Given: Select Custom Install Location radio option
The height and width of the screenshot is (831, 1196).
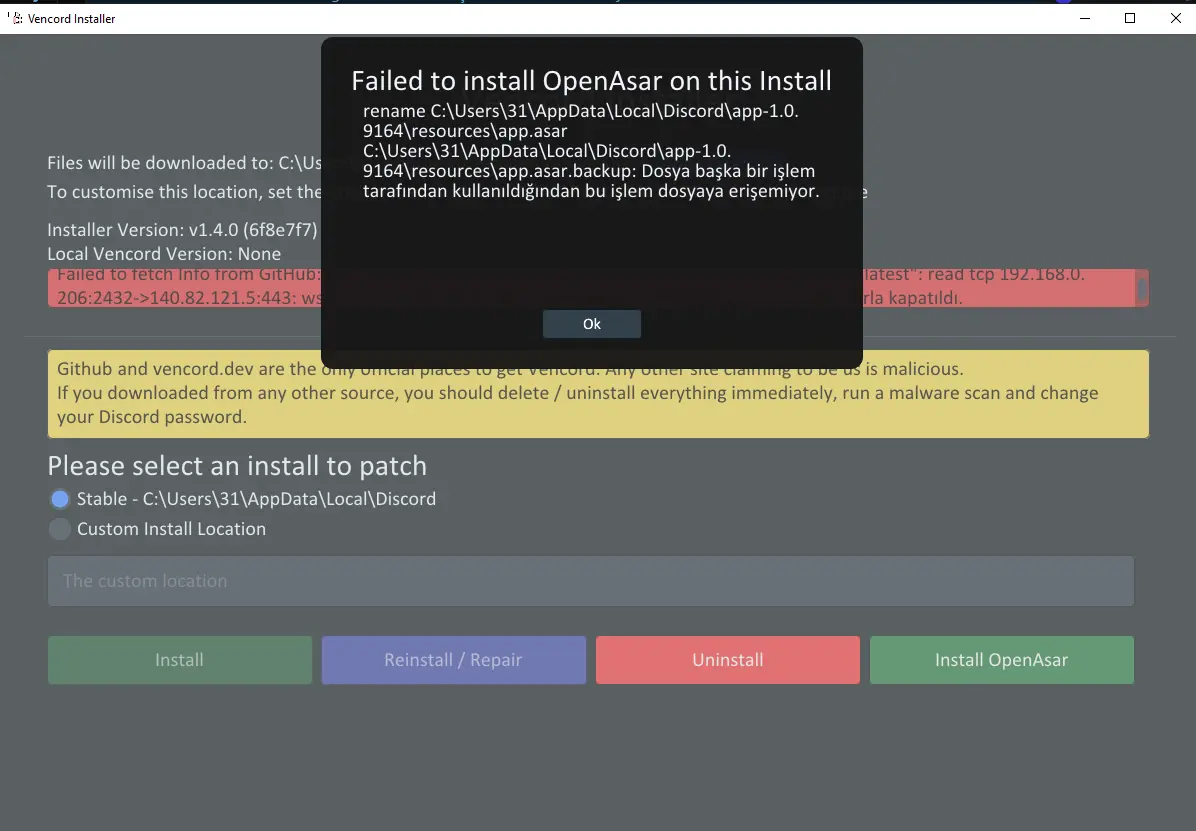Looking at the screenshot, I should tap(59, 529).
